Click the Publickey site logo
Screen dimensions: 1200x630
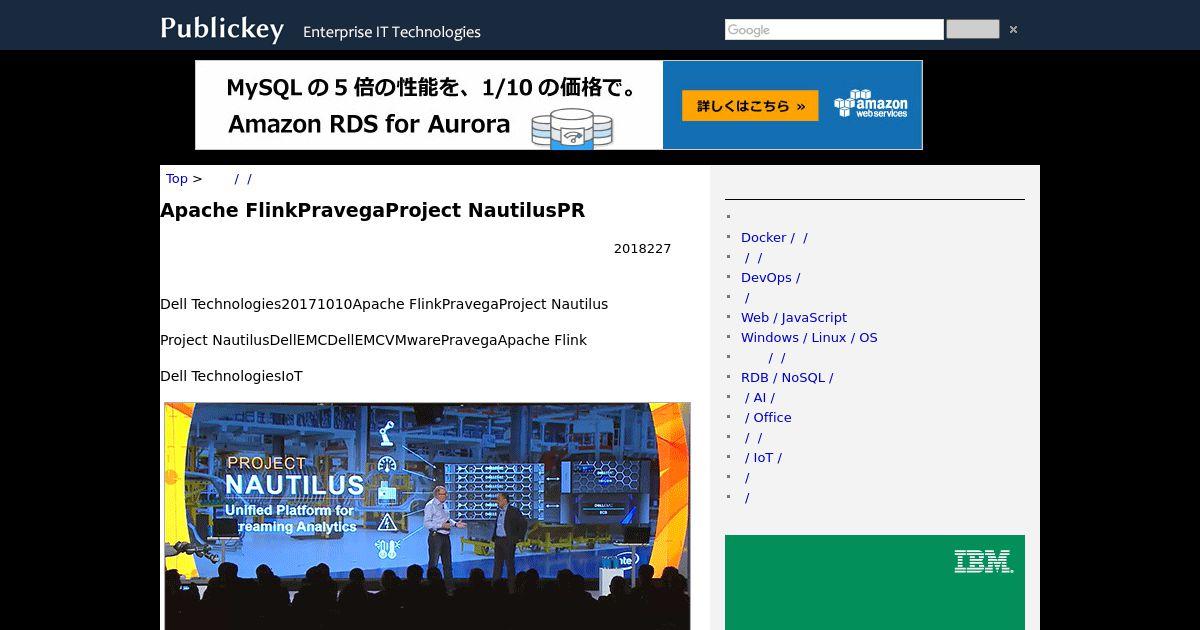[x=222, y=29]
